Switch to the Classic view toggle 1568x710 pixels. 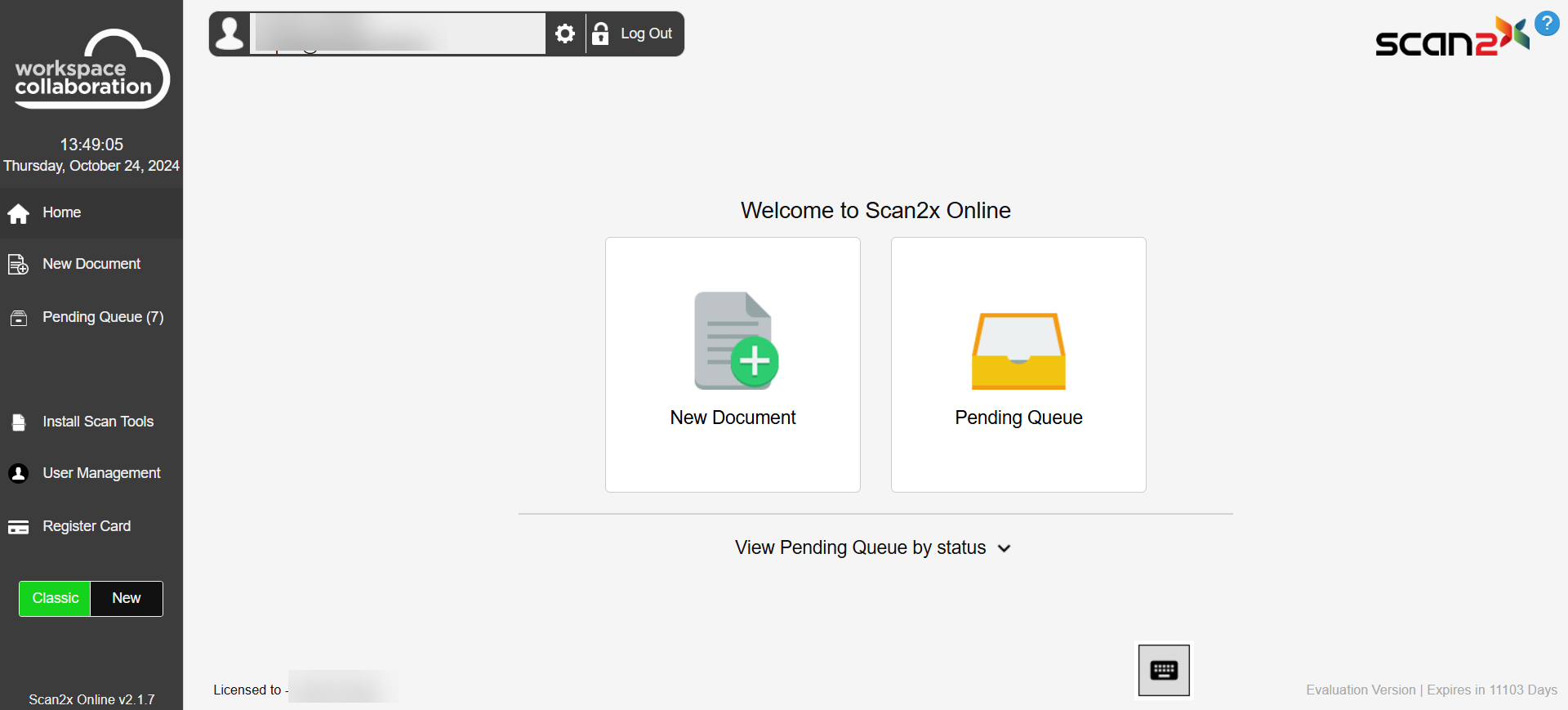click(55, 598)
